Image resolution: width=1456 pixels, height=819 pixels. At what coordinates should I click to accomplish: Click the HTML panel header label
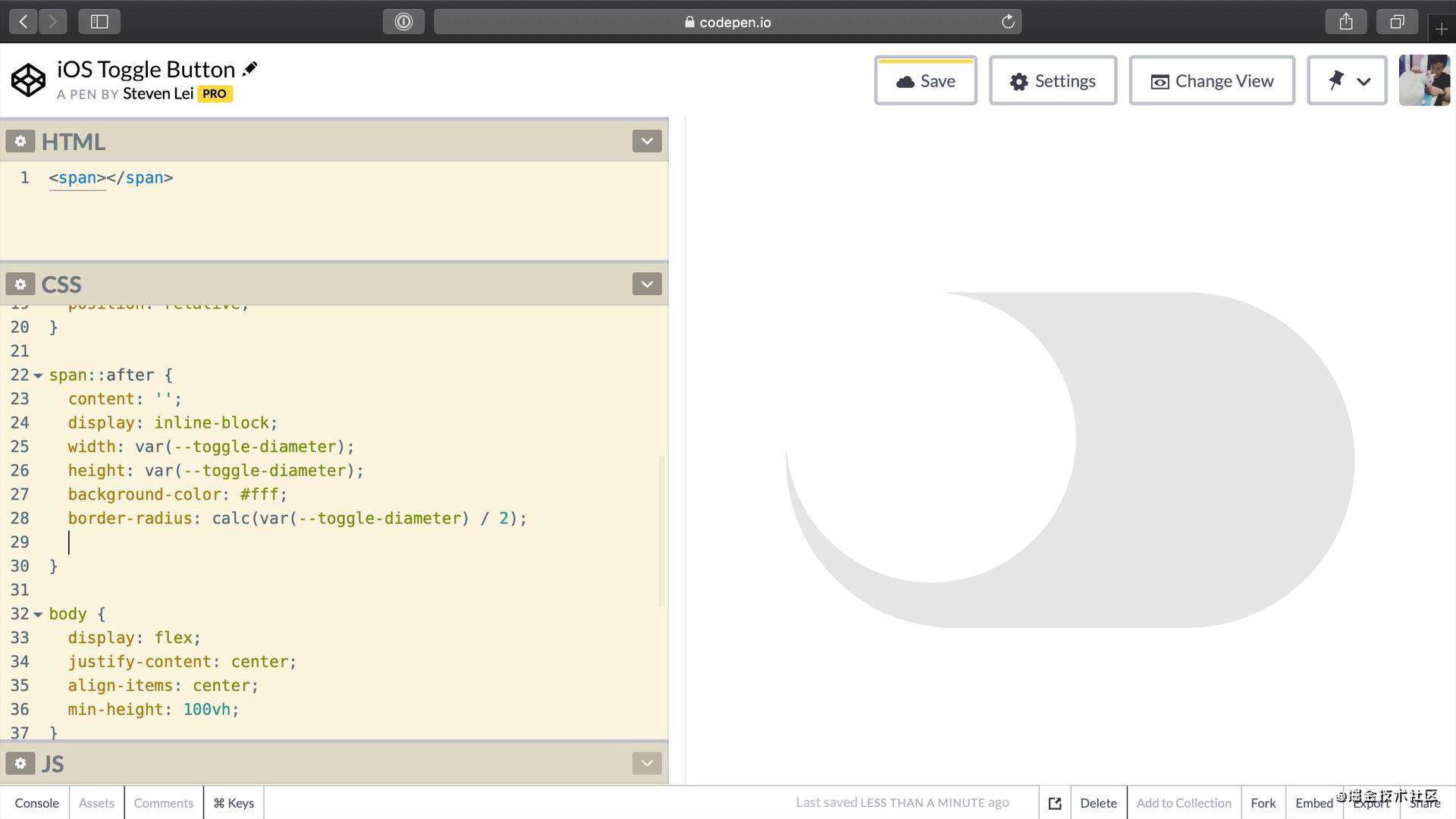(x=74, y=141)
